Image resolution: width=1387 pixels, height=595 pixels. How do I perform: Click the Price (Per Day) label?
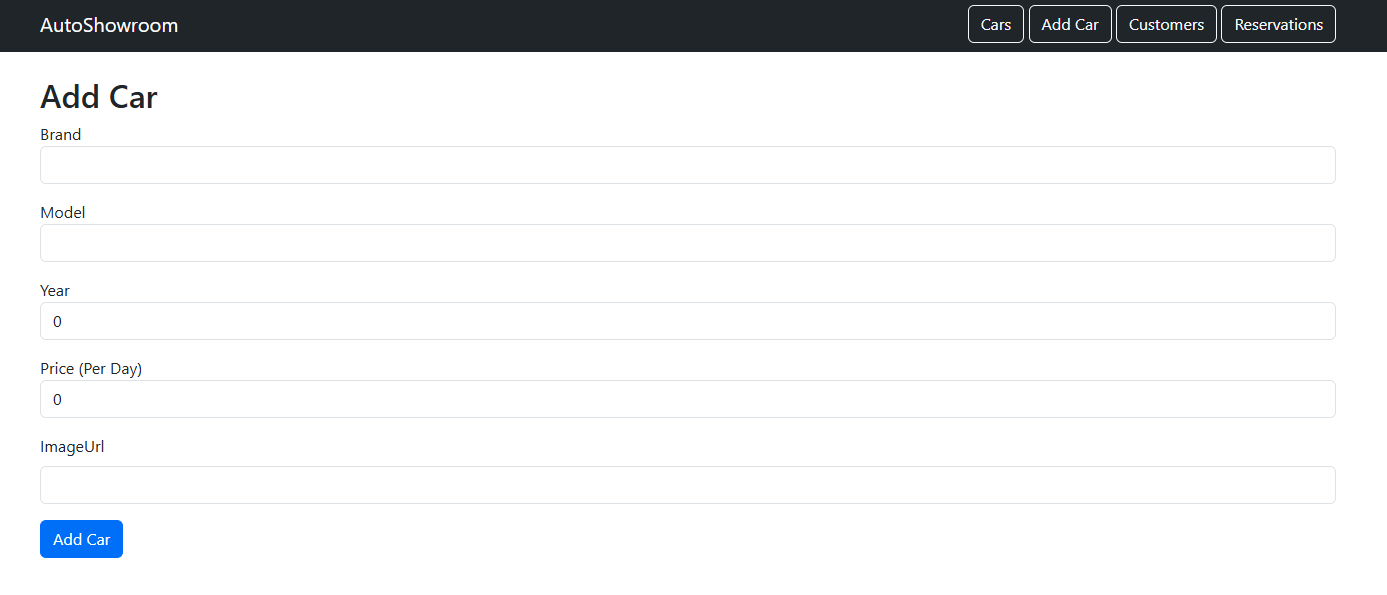(91, 368)
